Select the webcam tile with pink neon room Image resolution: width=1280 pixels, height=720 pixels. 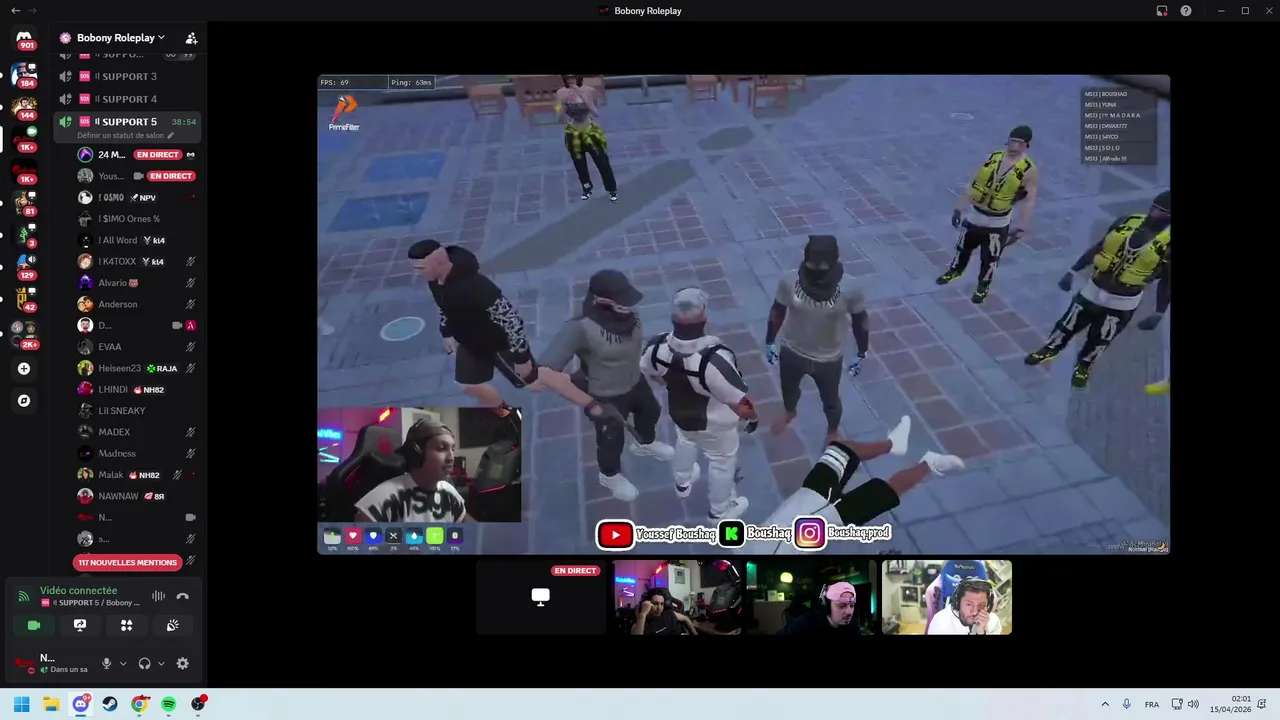677,597
